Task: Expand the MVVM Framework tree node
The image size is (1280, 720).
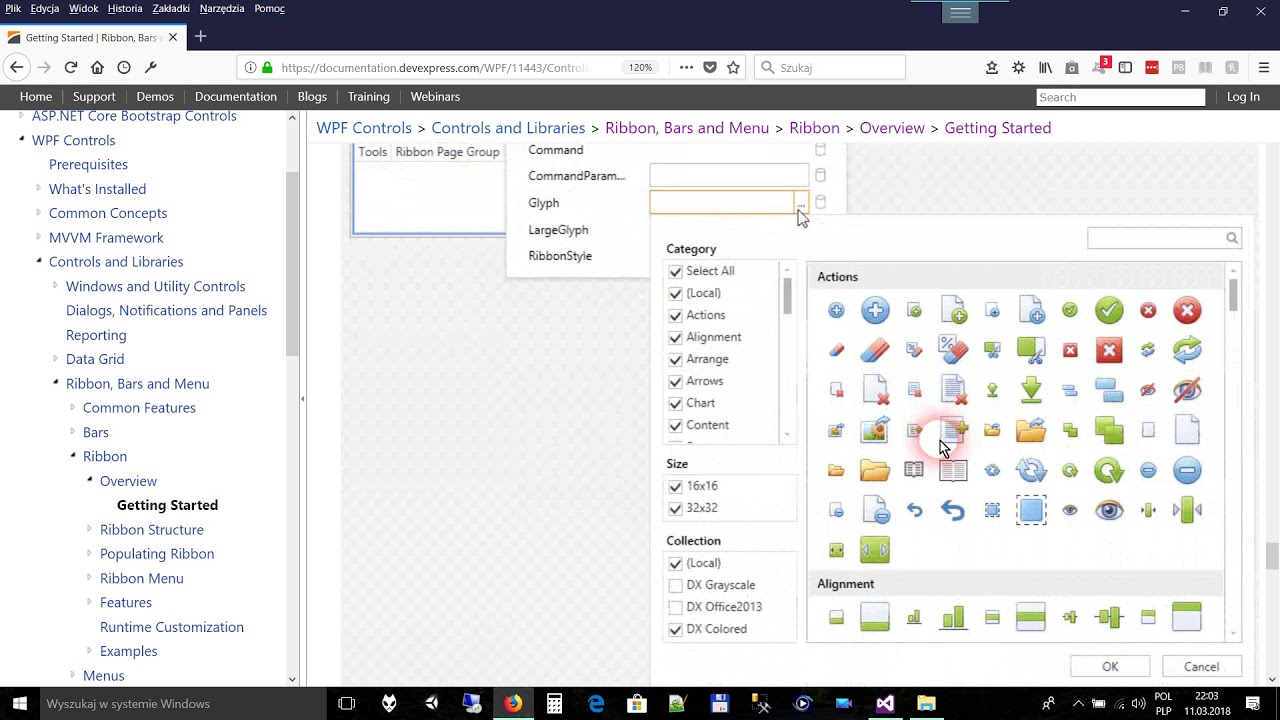Action: [39, 237]
